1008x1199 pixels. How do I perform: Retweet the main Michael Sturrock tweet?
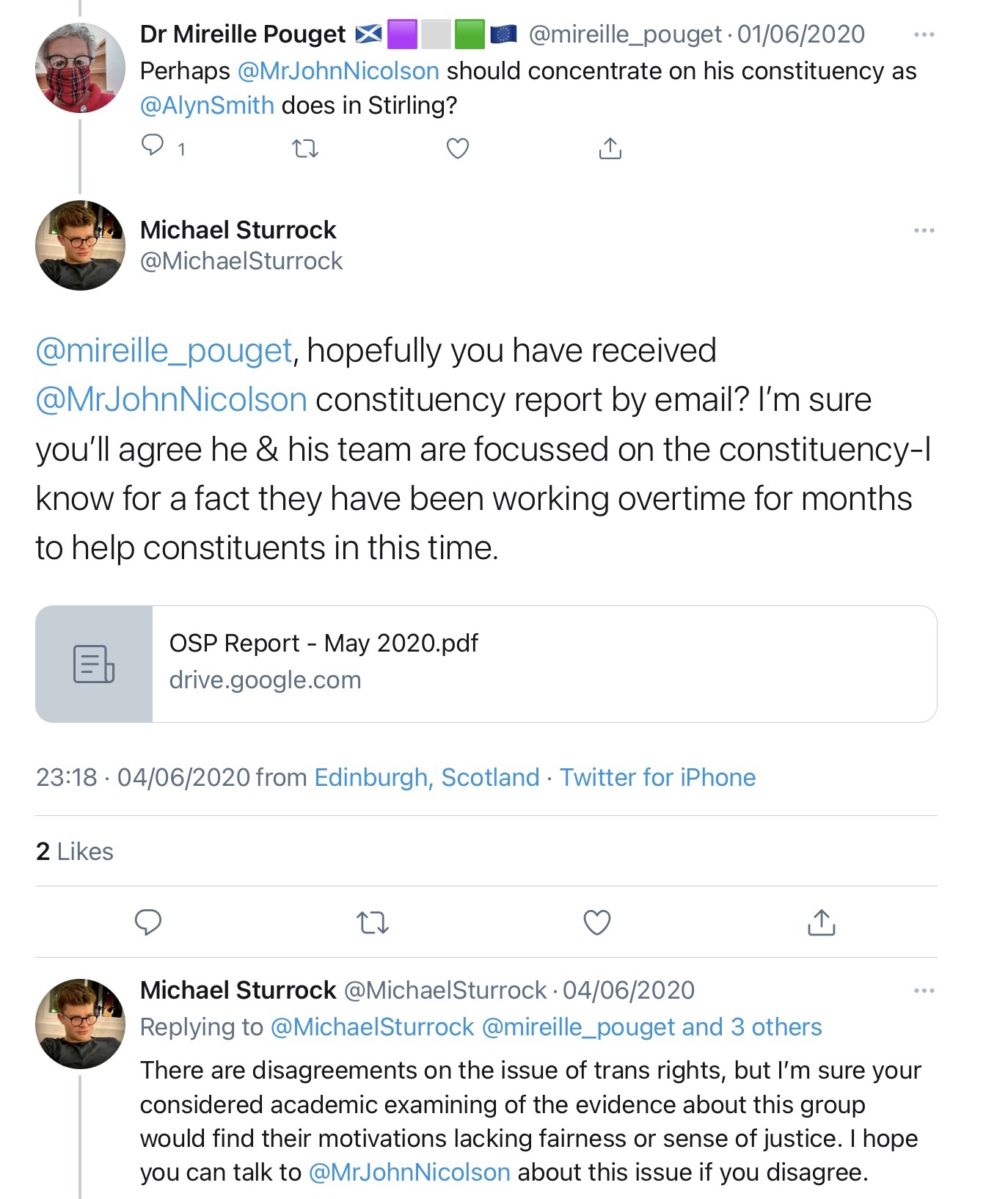[372, 922]
